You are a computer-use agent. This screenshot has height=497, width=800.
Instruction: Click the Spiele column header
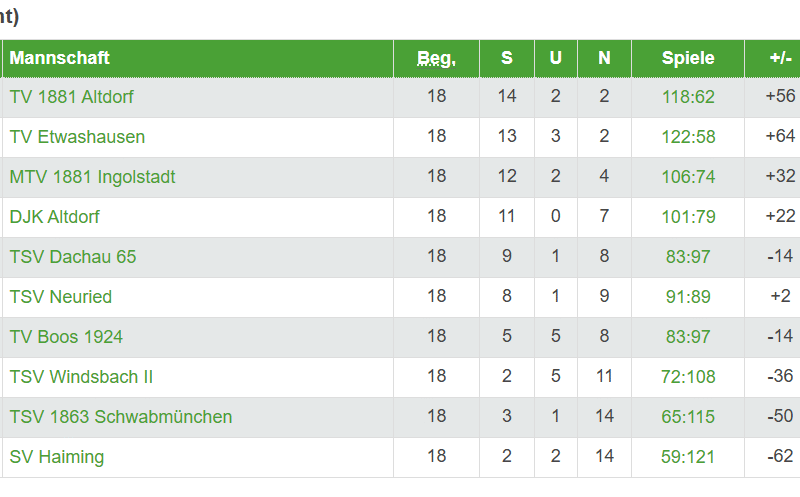pos(688,58)
